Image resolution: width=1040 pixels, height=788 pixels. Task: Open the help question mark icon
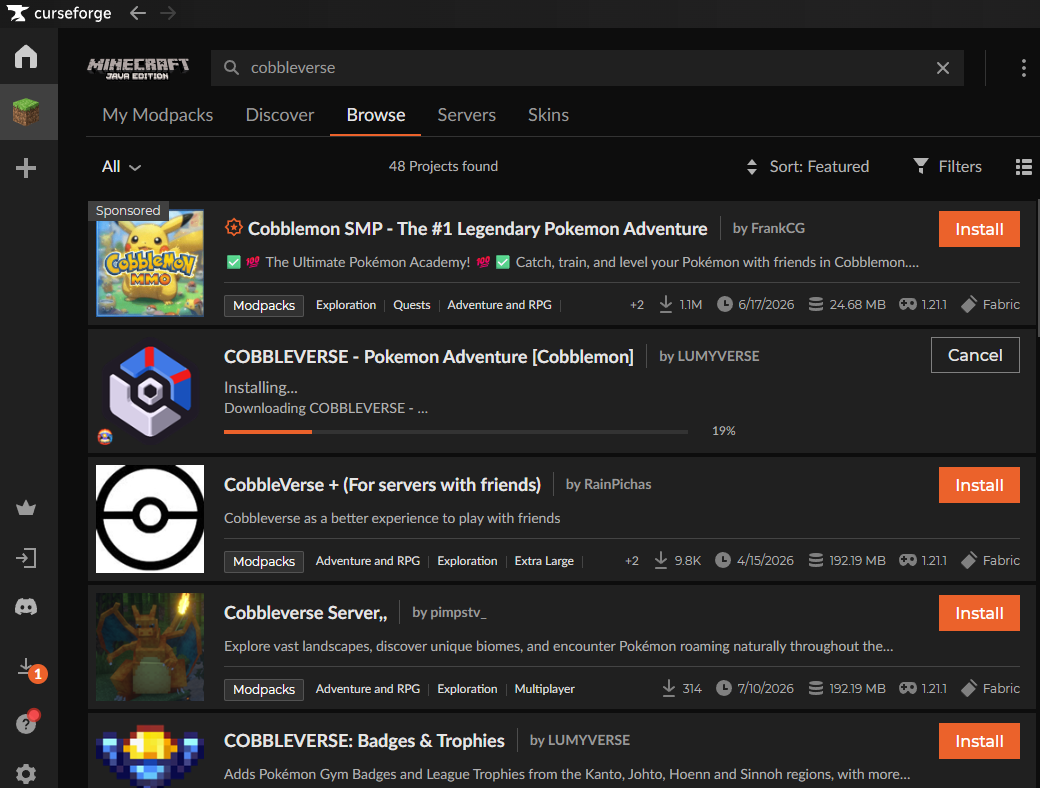click(x=28, y=722)
